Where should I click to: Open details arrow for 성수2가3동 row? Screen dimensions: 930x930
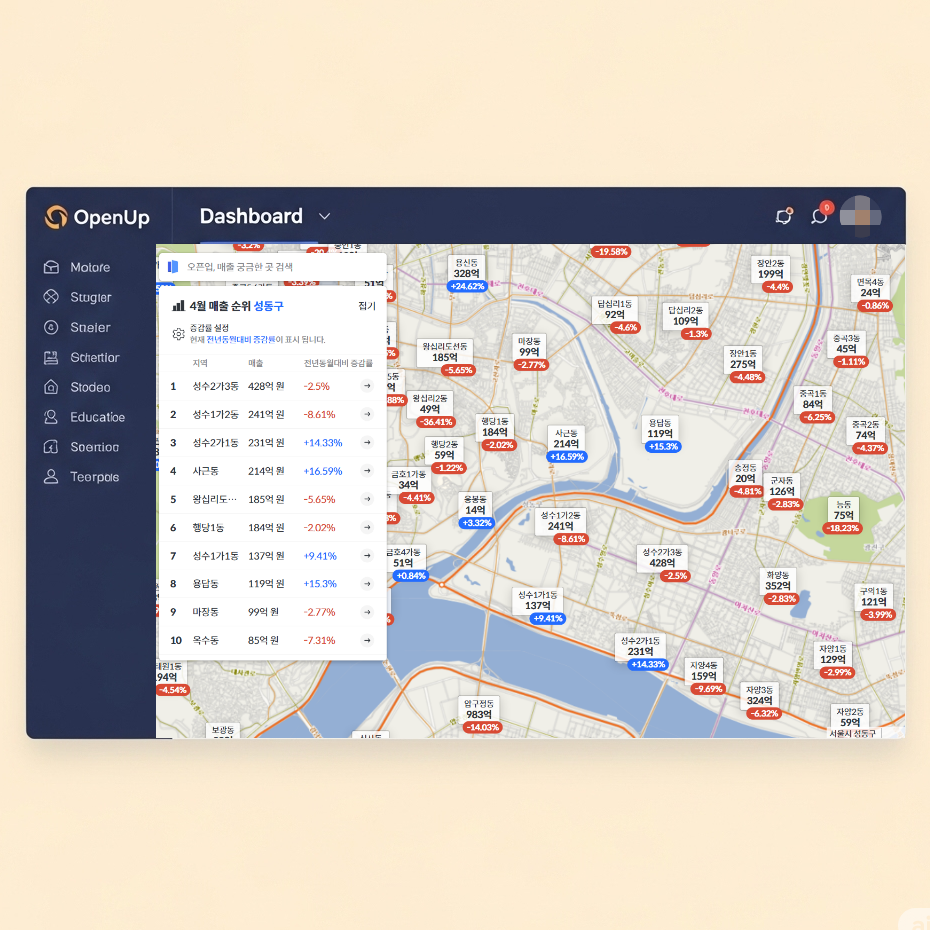pos(367,386)
